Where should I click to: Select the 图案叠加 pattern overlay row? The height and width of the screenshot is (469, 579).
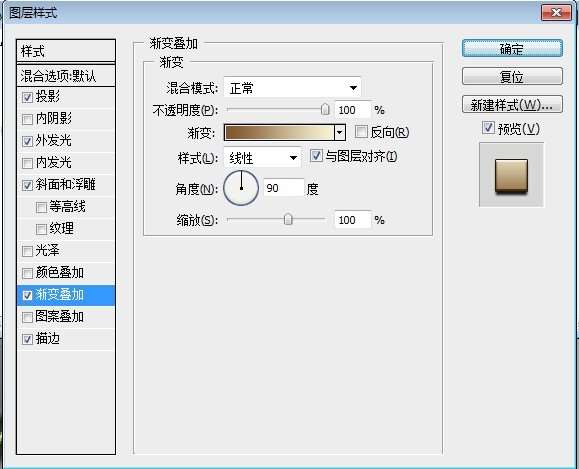coord(66,317)
